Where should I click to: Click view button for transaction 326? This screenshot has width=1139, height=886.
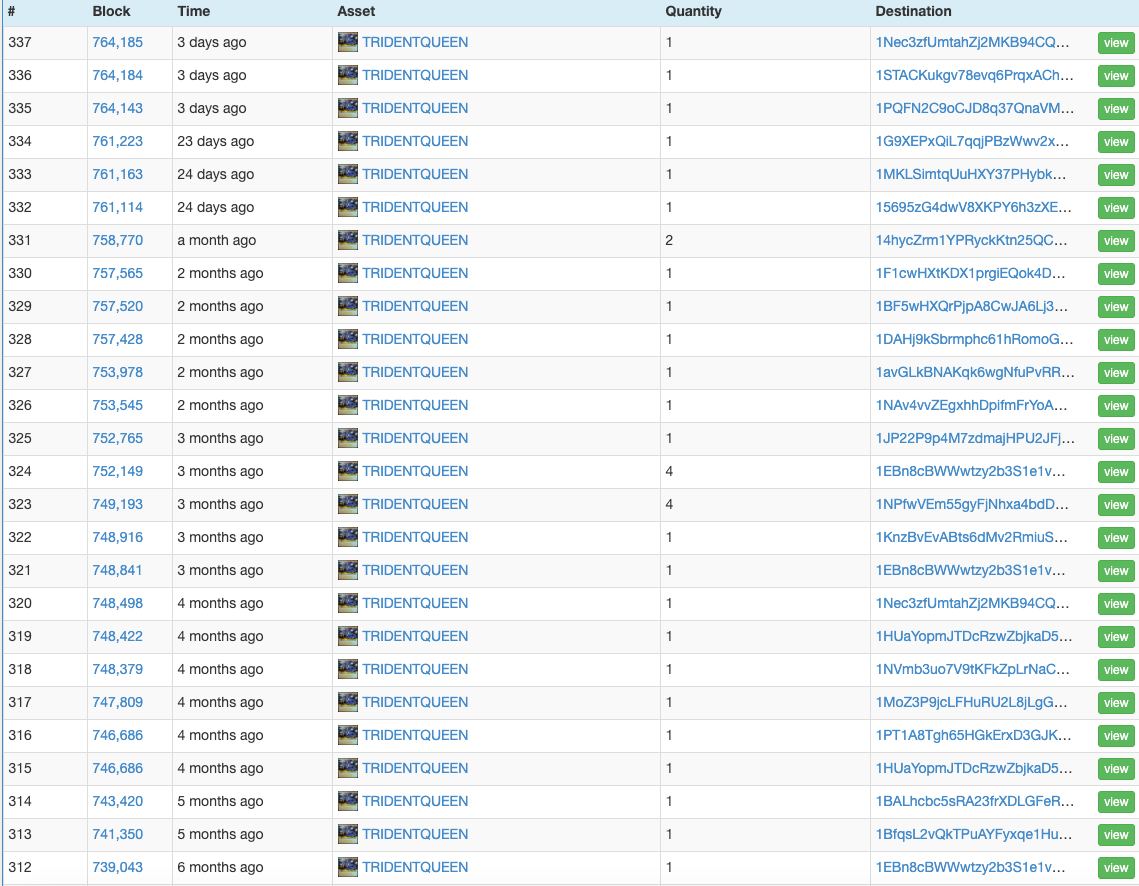click(x=1116, y=405)
